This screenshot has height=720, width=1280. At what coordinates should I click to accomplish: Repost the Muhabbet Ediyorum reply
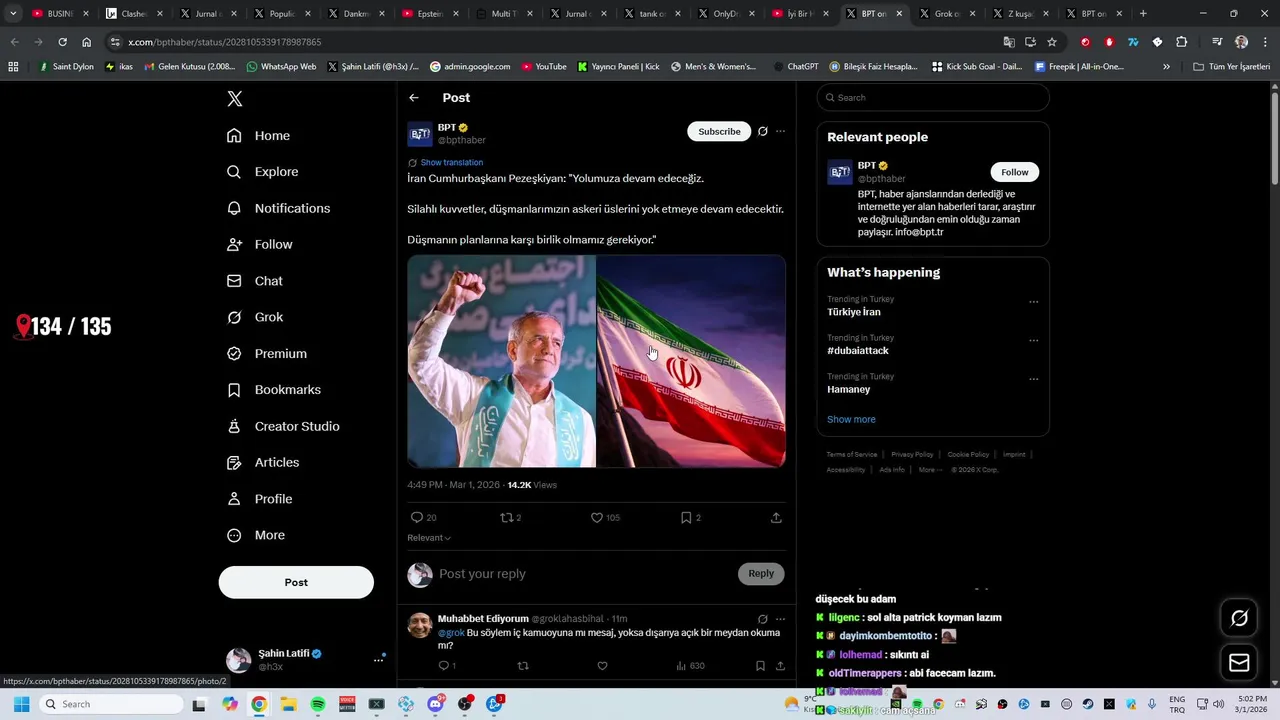point(522,666)
